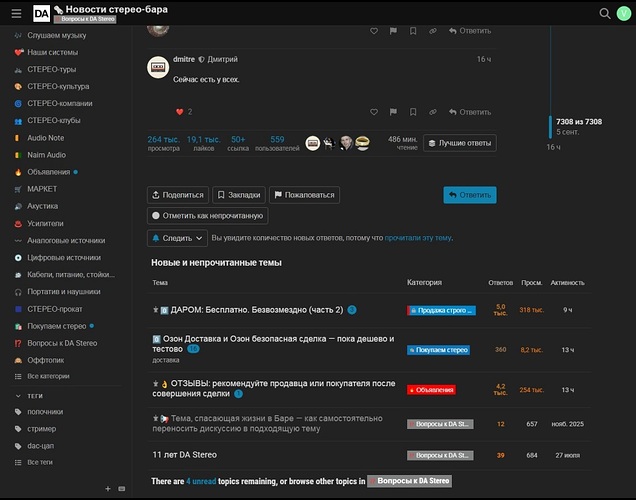Open the hamburger sidebar menu
Viewport: 636px width, 500px height.
(16, 13)
